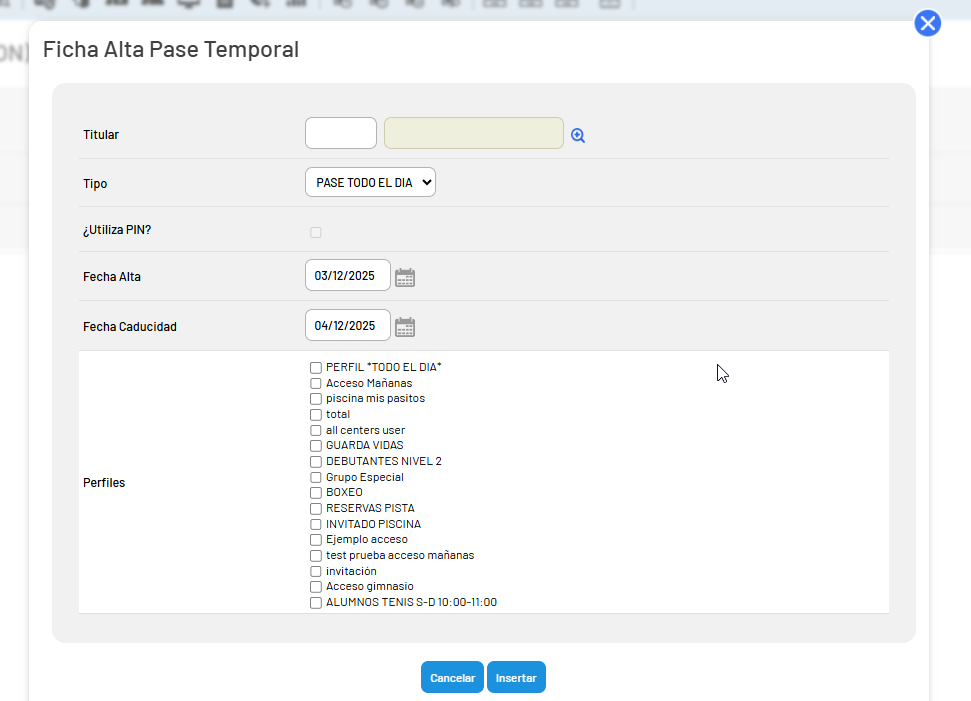971x701 pixels.
Task: Tick the Acceso gimnasio checkbox
Action: coord(316,586)
